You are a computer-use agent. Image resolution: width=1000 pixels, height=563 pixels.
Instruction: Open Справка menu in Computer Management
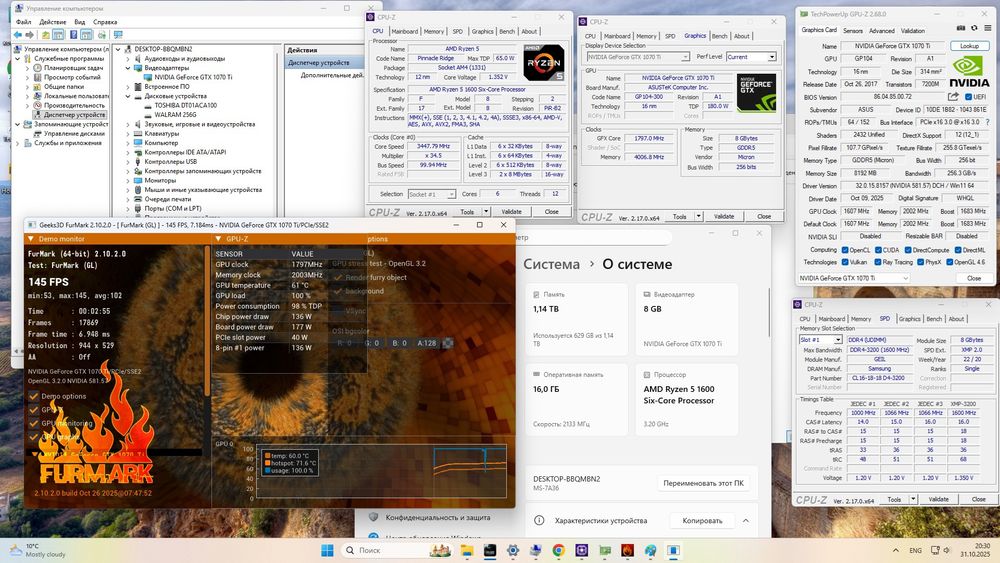point(105,22)
